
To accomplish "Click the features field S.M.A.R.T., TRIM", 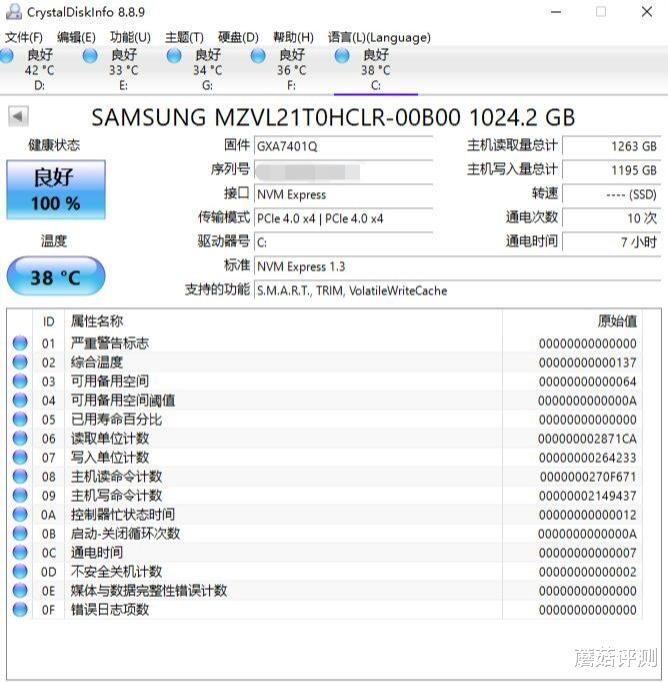I will 458,290.
